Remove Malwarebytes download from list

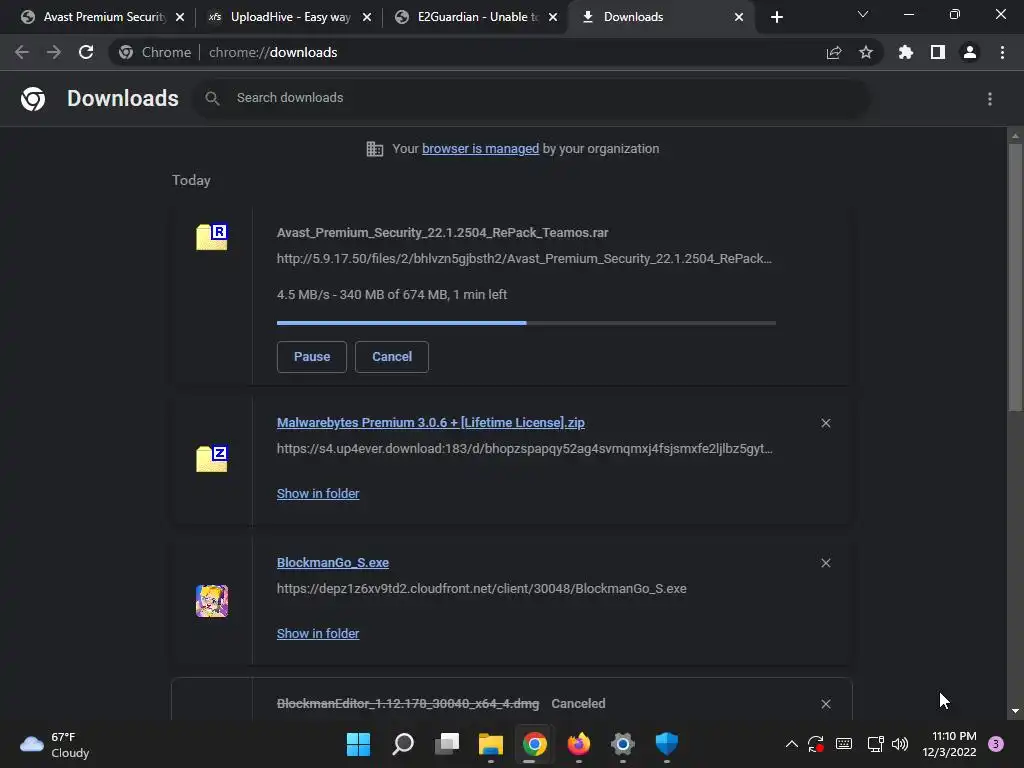click(826, 423)
